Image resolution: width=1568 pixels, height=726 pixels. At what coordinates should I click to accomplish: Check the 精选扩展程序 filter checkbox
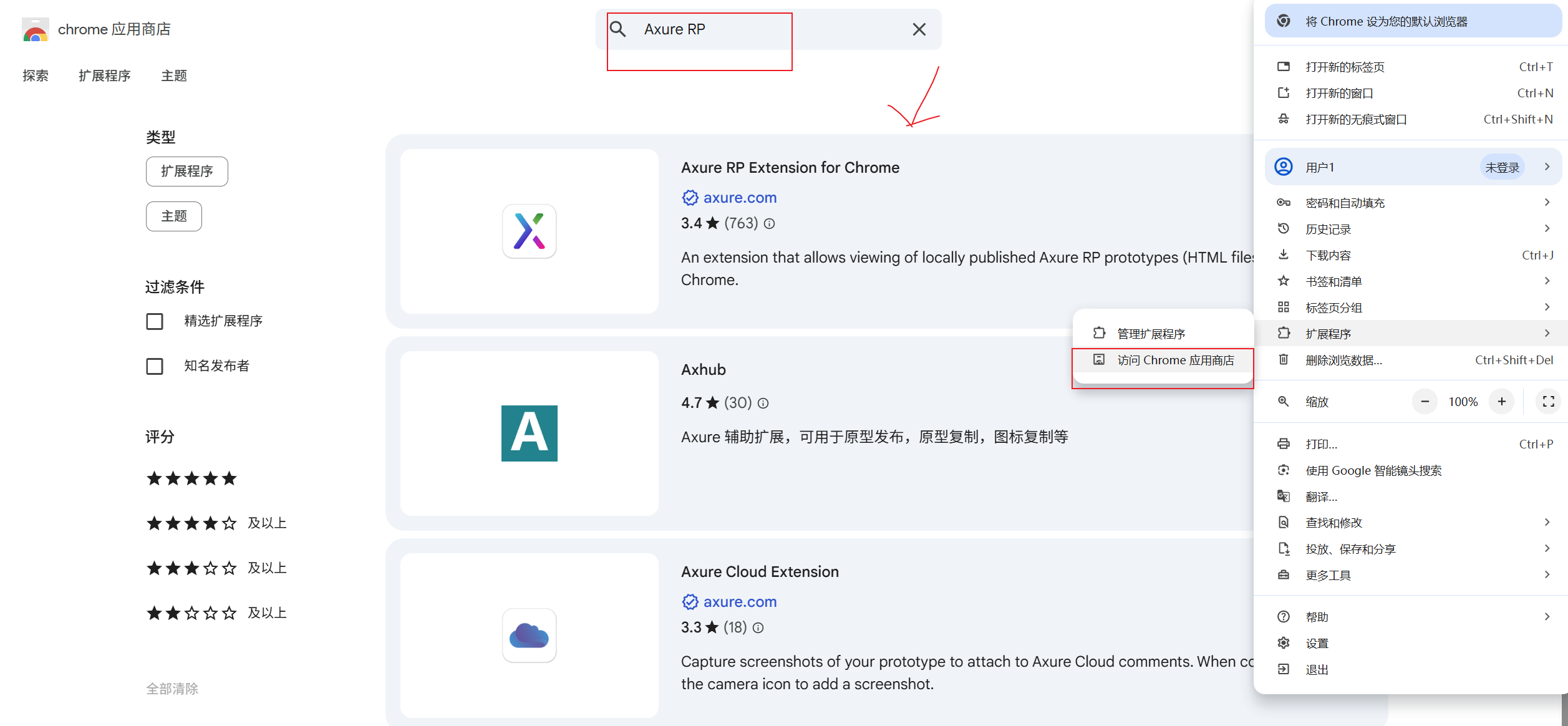pos(155,321)
